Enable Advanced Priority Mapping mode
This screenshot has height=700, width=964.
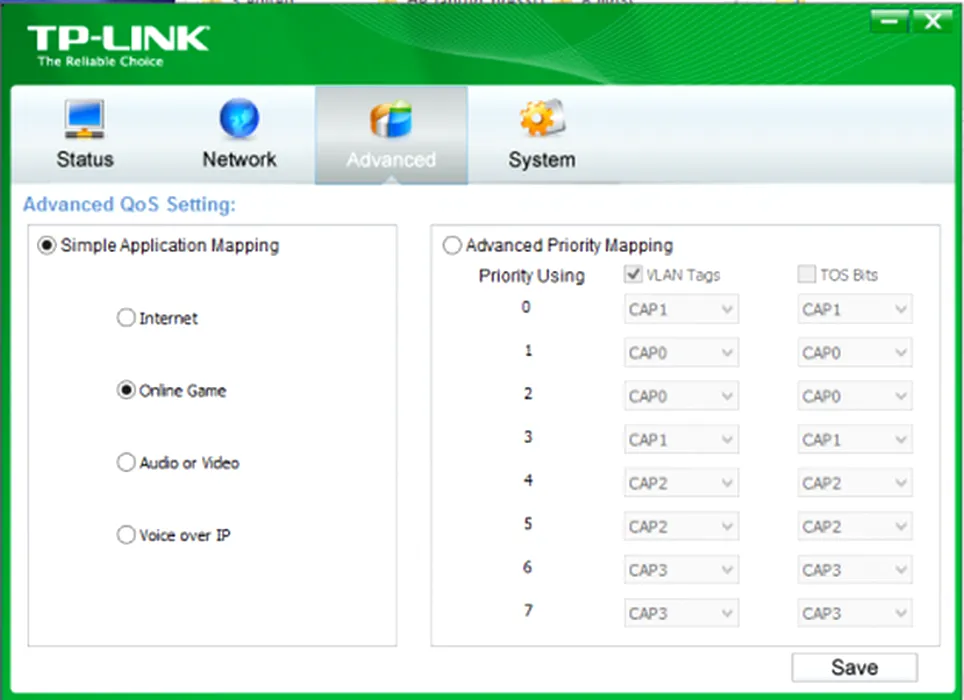pos(453,245)
